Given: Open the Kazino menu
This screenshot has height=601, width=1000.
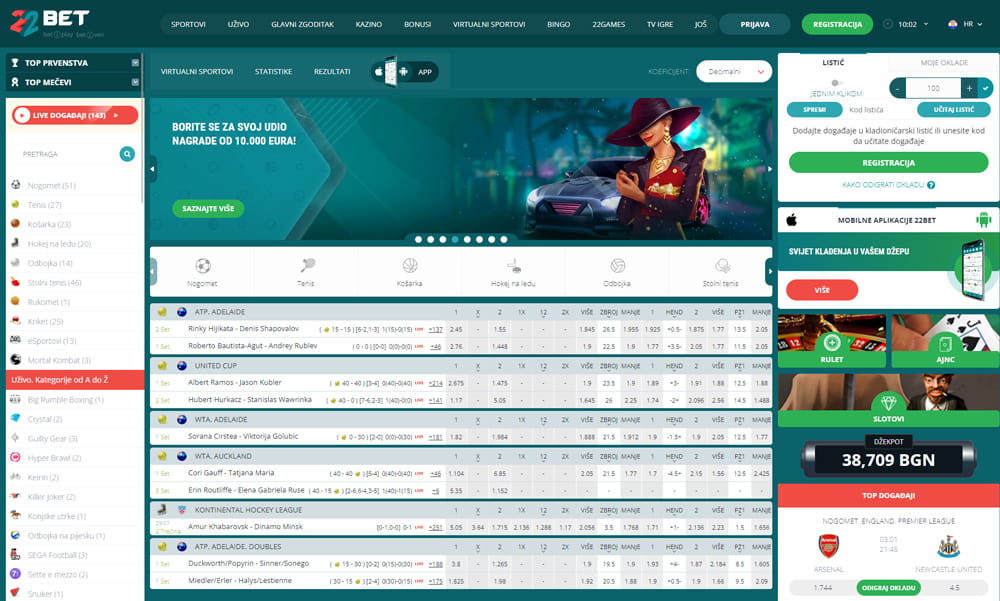Looking at the screenshot, I should 369,24.
